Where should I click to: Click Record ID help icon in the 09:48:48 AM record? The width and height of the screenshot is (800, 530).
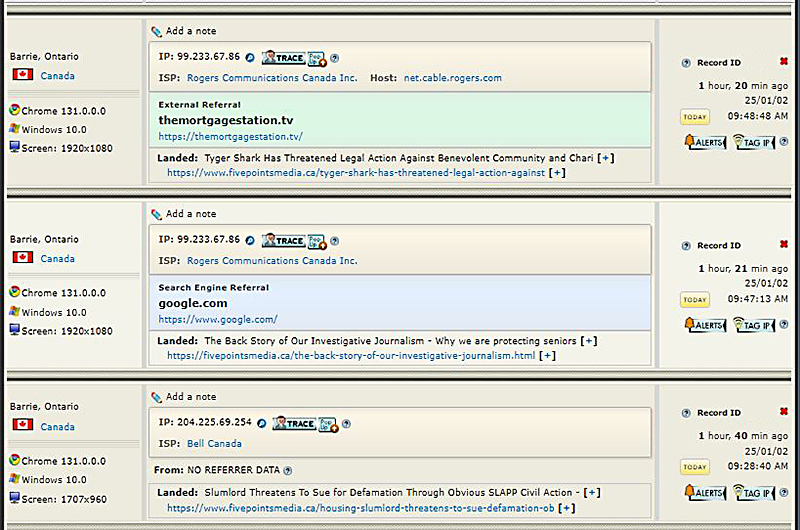pyautogui.click(x=686, y=63)
